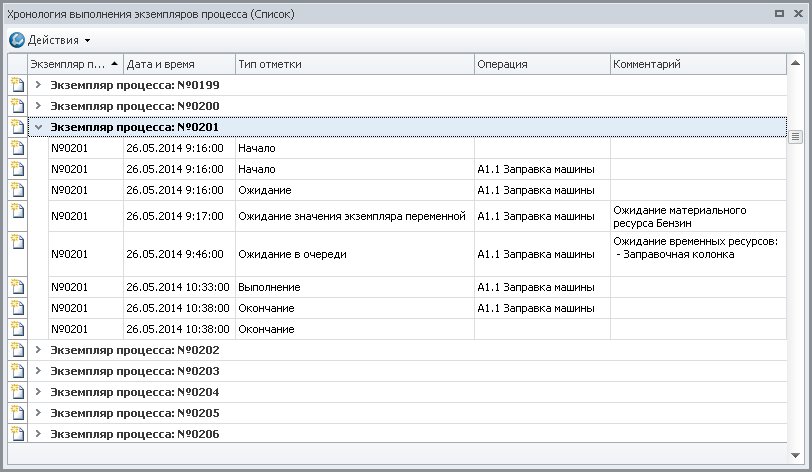812x472 pixels.
Task: Click document icon of 9:17:00 row
Action: pyautogui.click(x=18, y=211)
